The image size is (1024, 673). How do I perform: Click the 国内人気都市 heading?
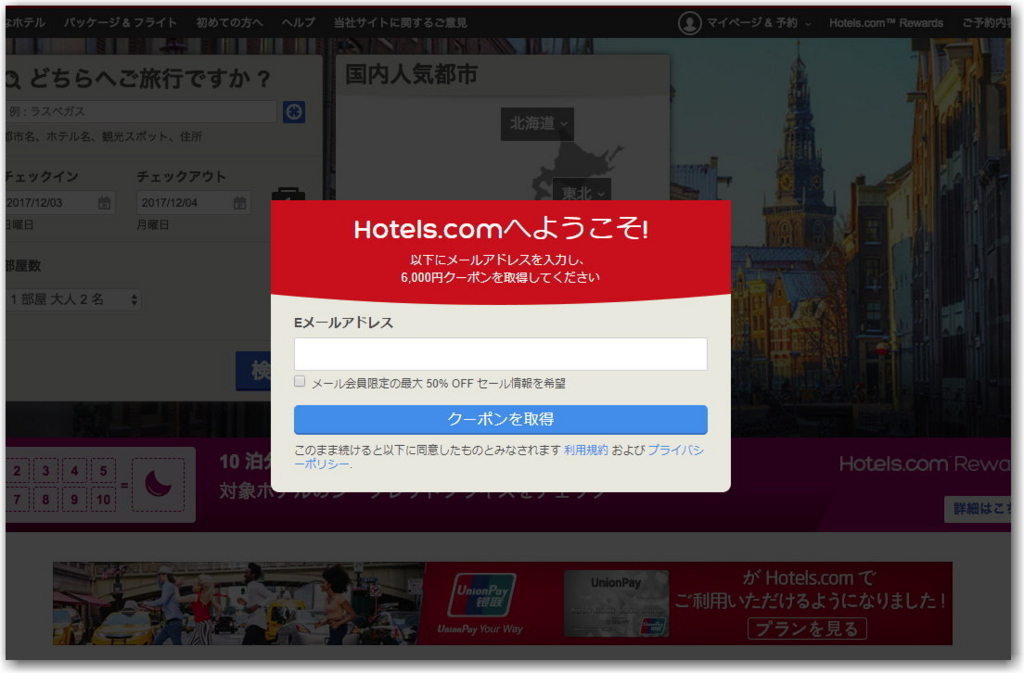pos(411,74)
